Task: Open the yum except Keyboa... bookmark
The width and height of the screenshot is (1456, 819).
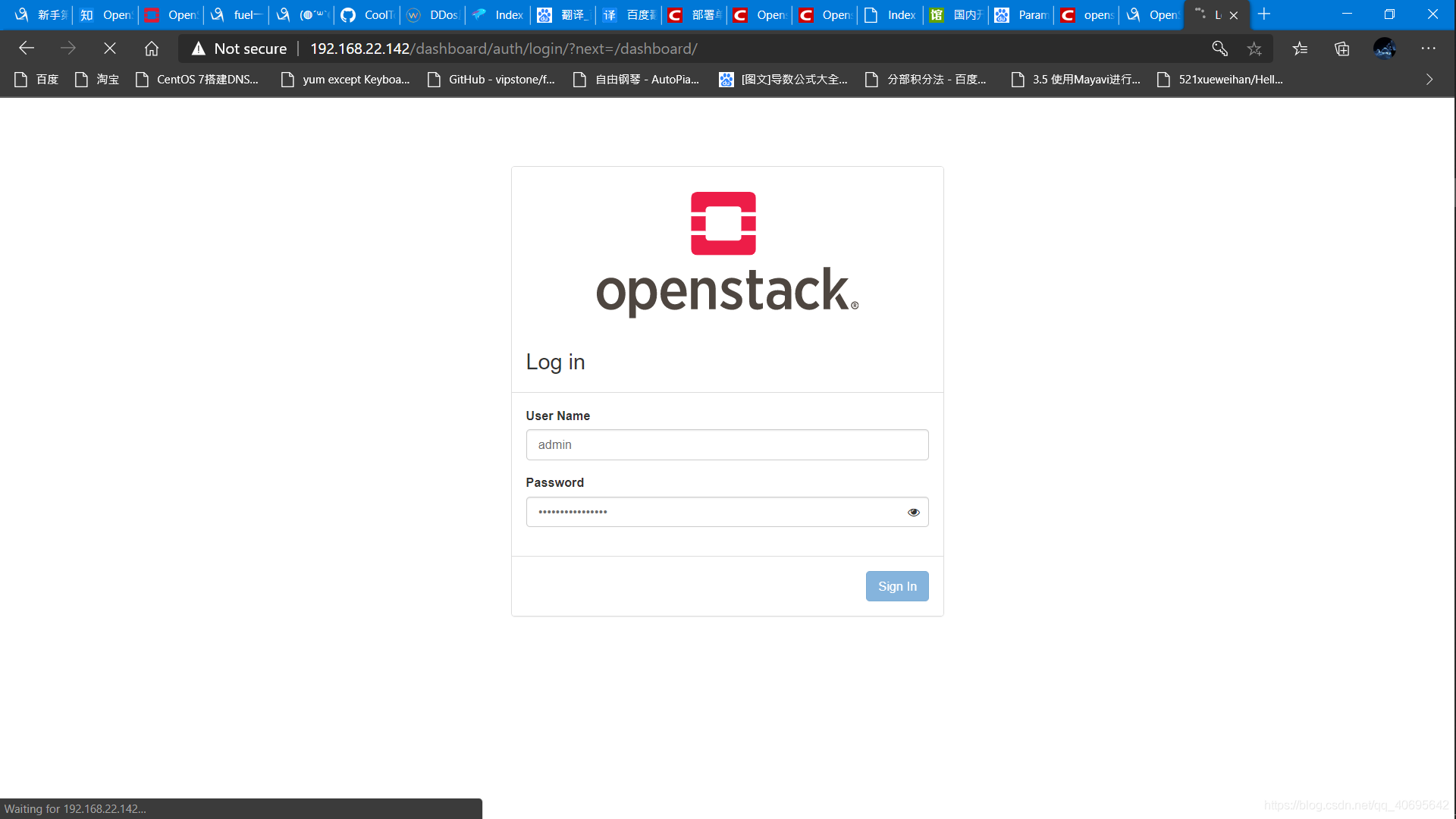Action: [x=346, y=79]
